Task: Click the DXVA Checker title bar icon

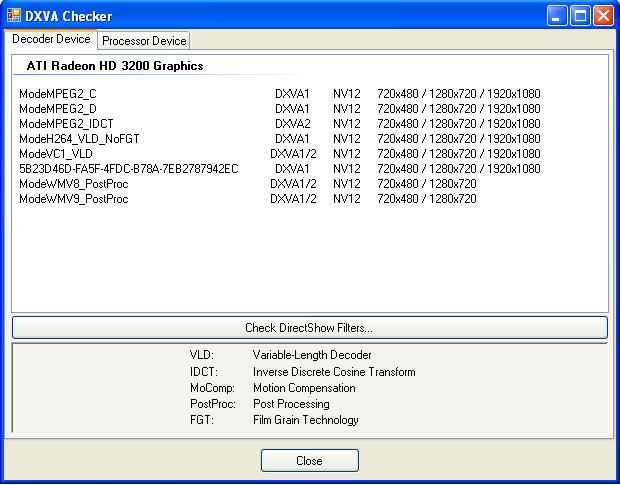Action: (x=14, y=15)
